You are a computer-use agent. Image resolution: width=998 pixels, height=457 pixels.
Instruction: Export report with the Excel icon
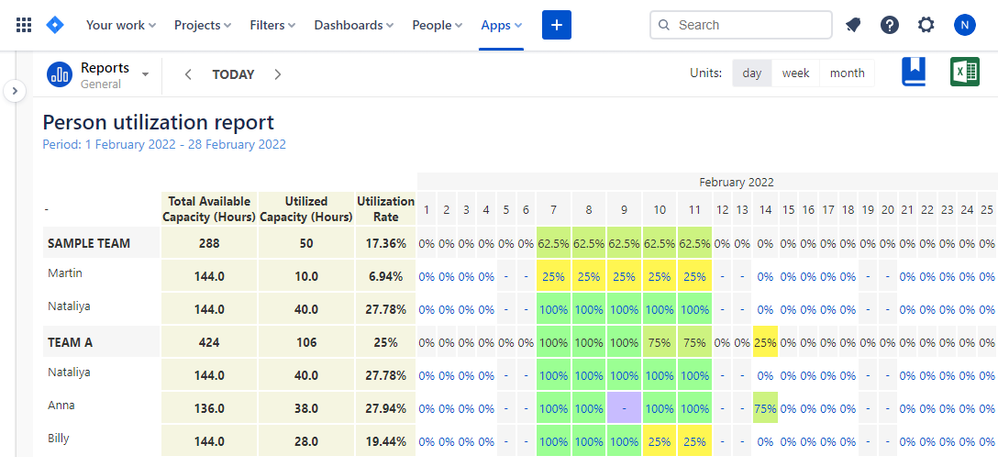pos(964,72)
